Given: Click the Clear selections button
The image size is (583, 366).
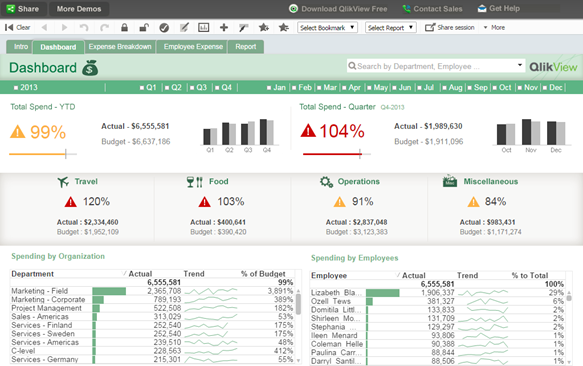Looking at the screenshot, I should [x=17, y=28].
